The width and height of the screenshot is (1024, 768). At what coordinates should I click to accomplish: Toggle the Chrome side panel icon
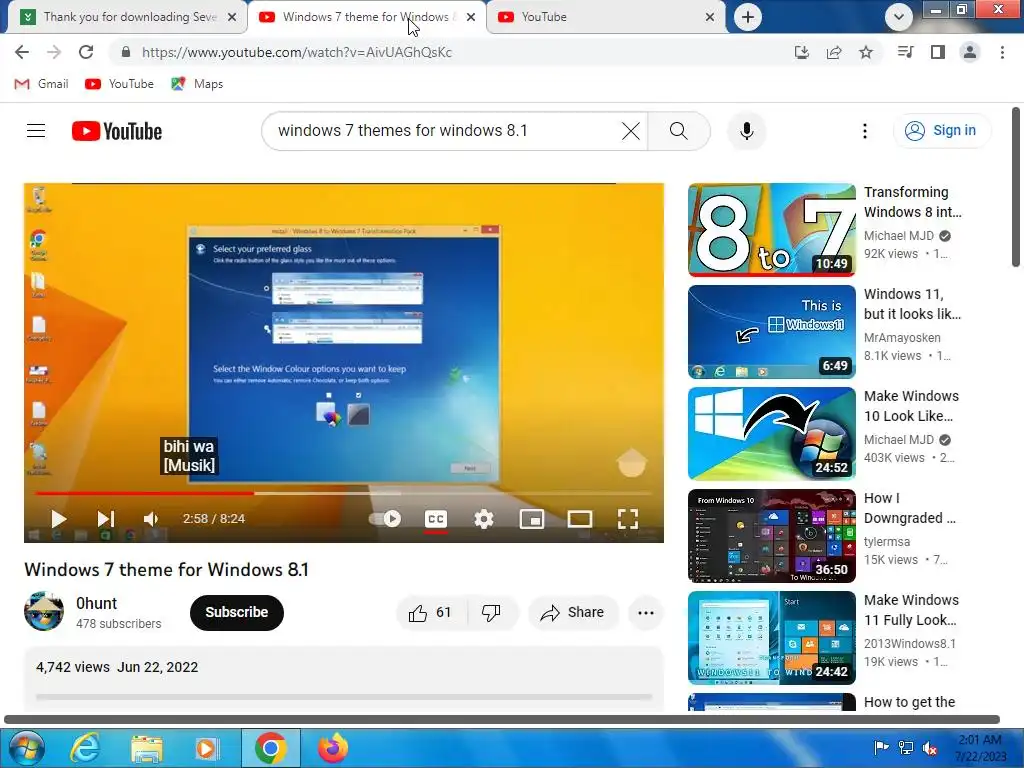pos(938,52)
